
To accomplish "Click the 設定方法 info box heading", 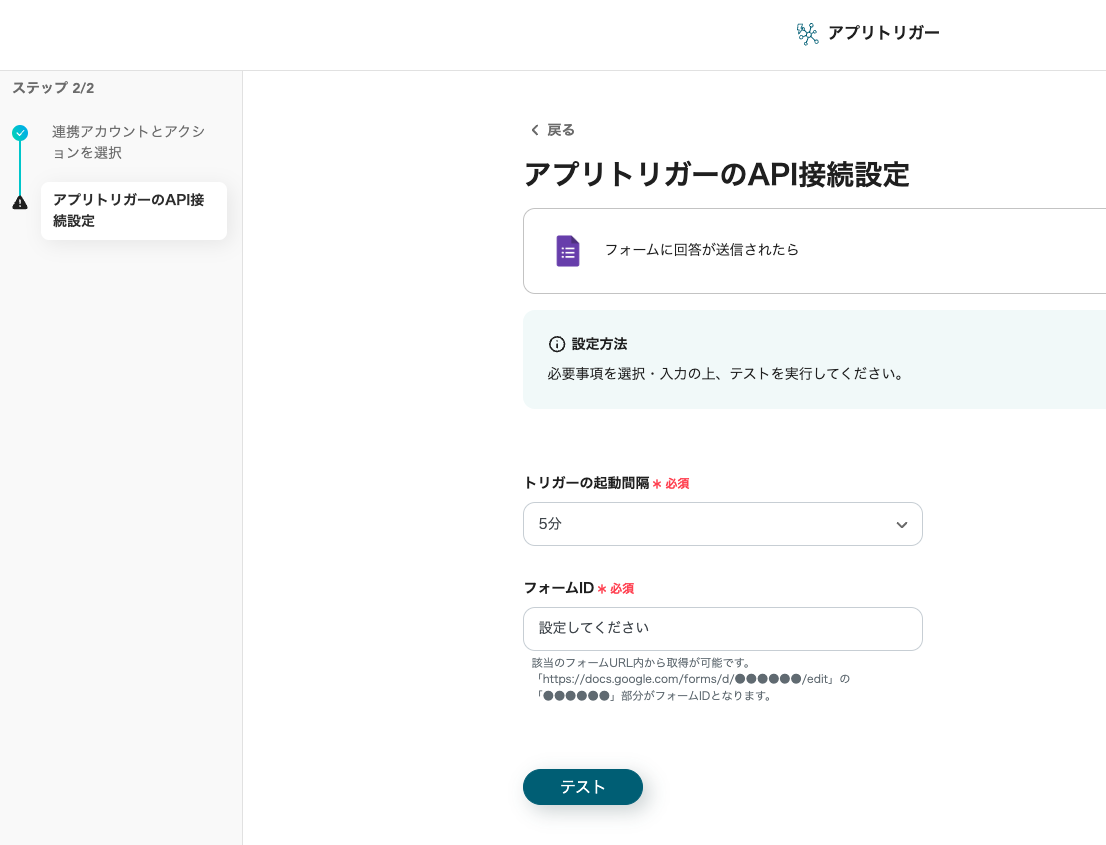I will tap(599, 344).
